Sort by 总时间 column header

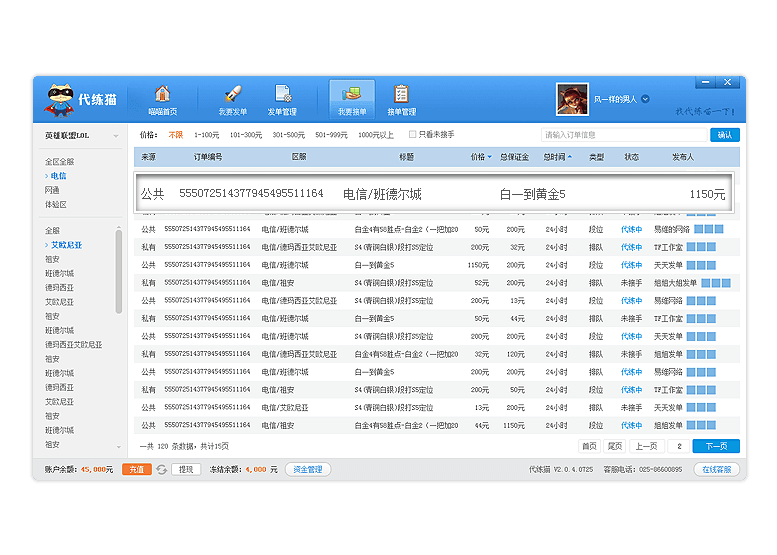(557, 157)
